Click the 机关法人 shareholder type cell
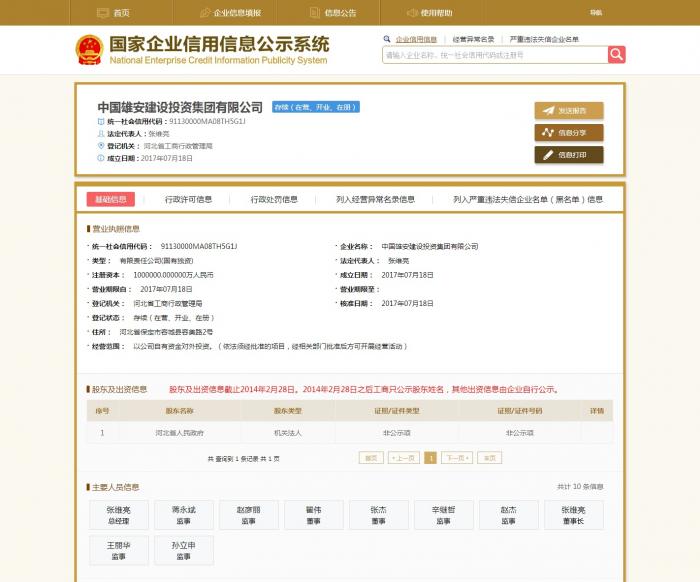 [x=288, y=433]
